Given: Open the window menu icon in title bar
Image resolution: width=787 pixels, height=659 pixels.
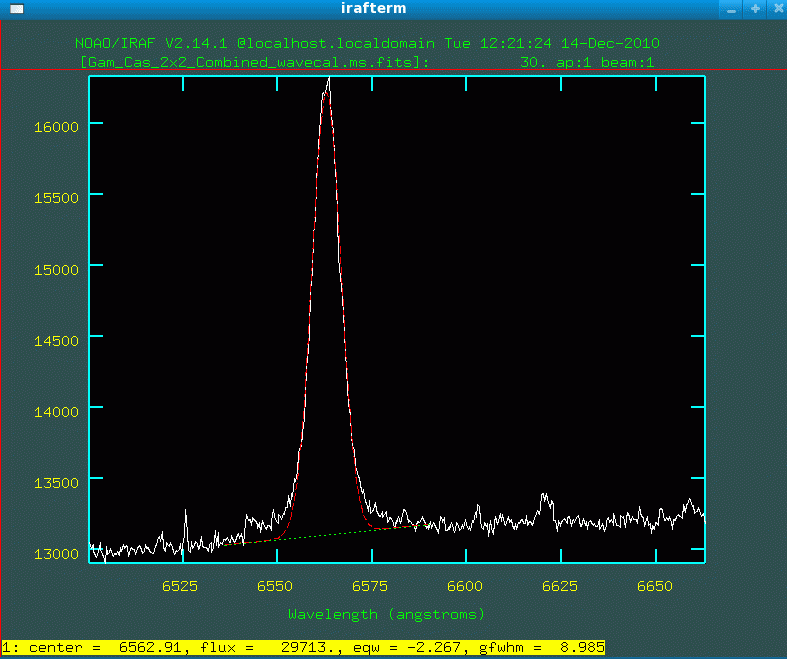Looking at the screenshot, I should coord(15,9).
